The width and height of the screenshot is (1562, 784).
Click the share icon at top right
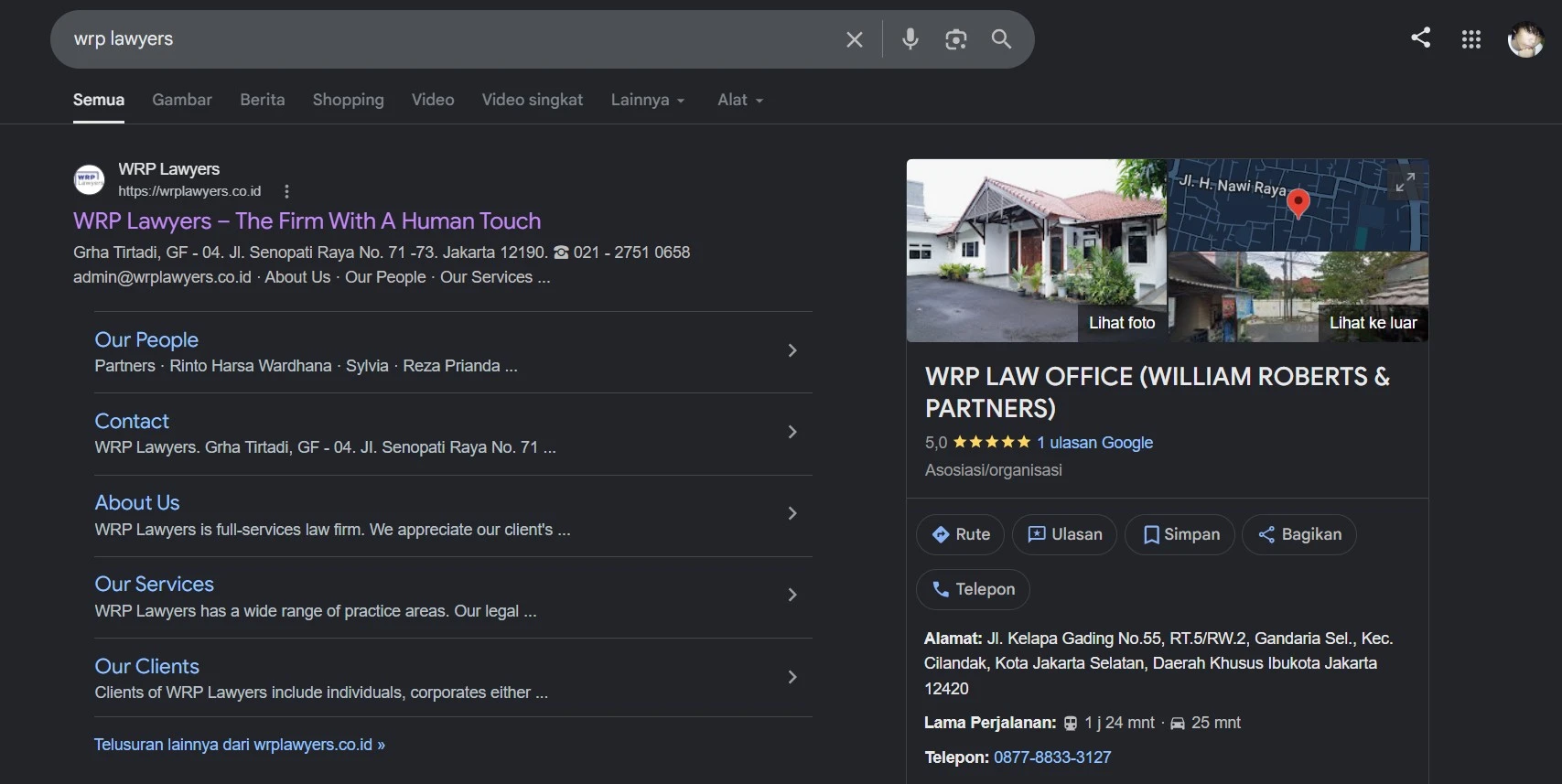[x=1420, y=38]
